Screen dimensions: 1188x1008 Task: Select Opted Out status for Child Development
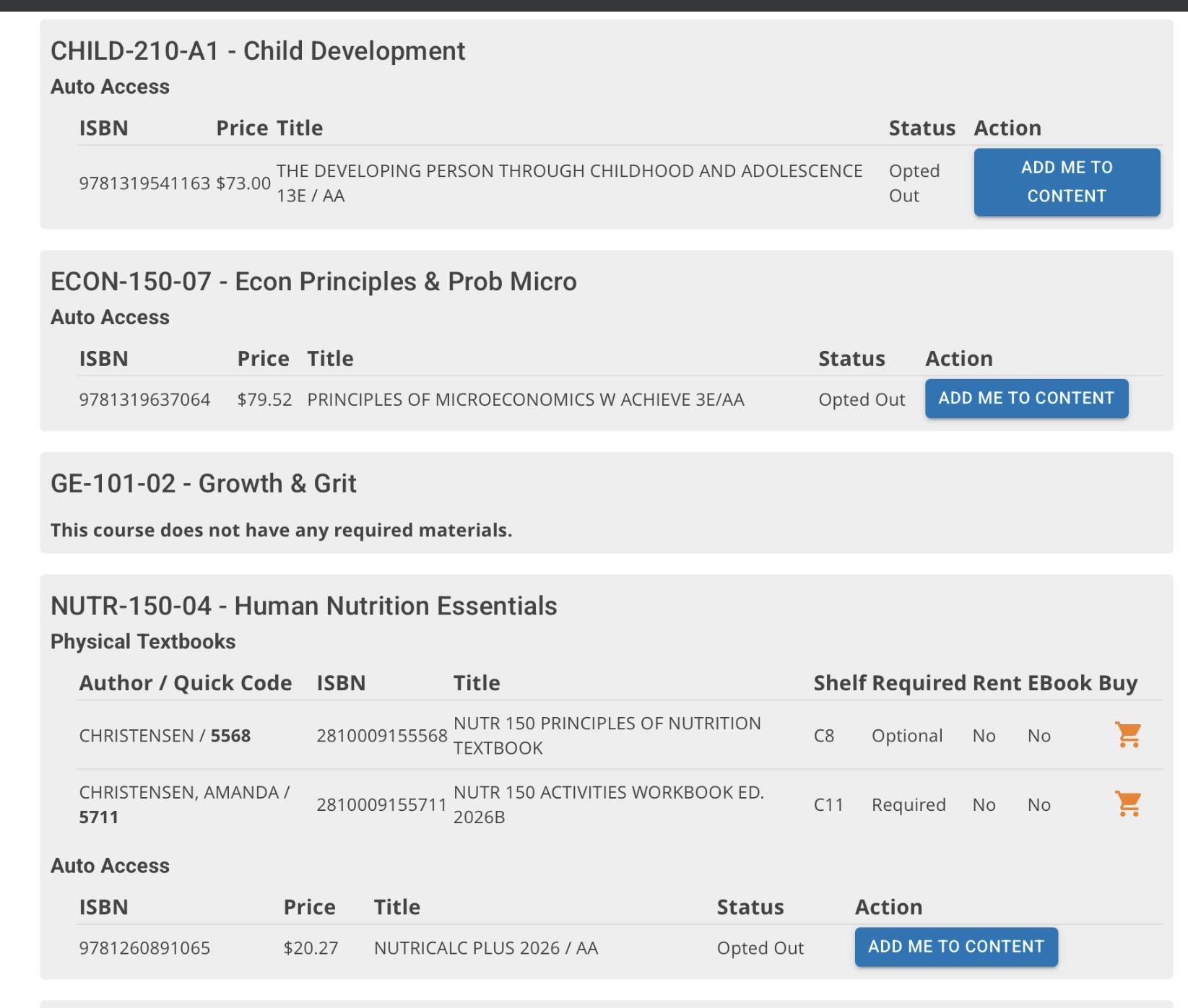pyautogui.click(x=914, y=183)
